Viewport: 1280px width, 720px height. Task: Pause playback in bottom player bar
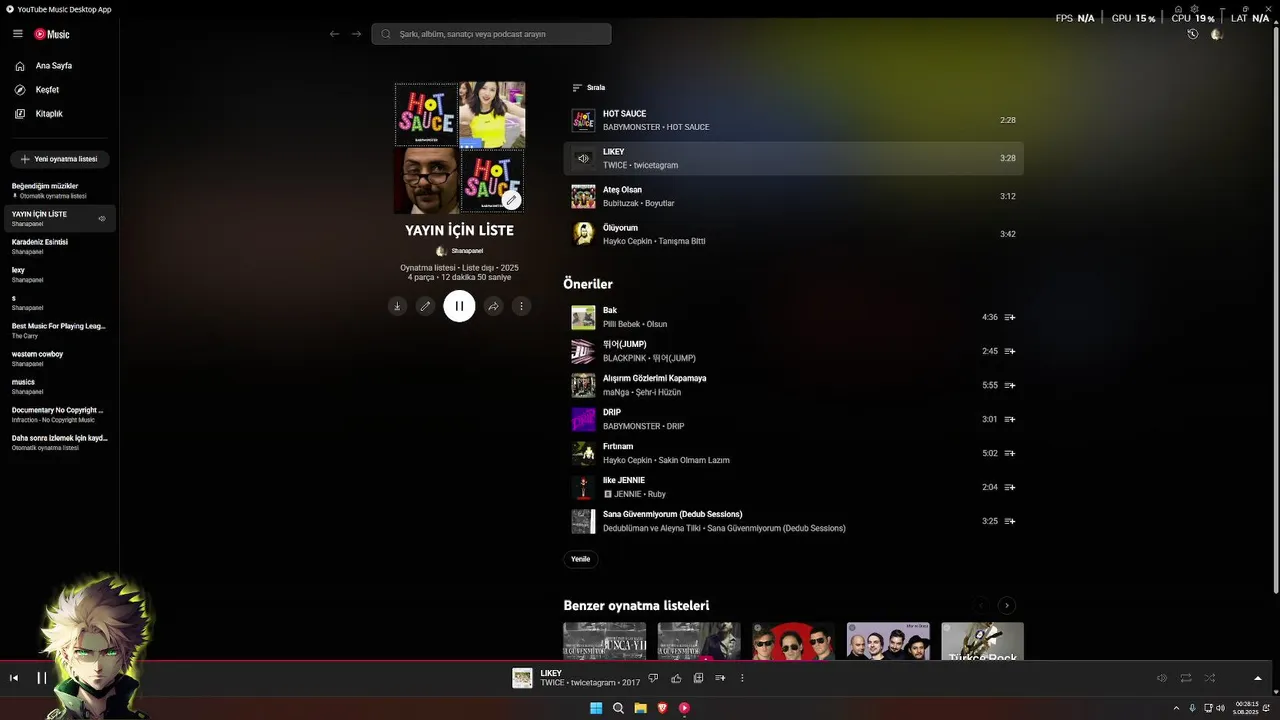tap(42, 678)
